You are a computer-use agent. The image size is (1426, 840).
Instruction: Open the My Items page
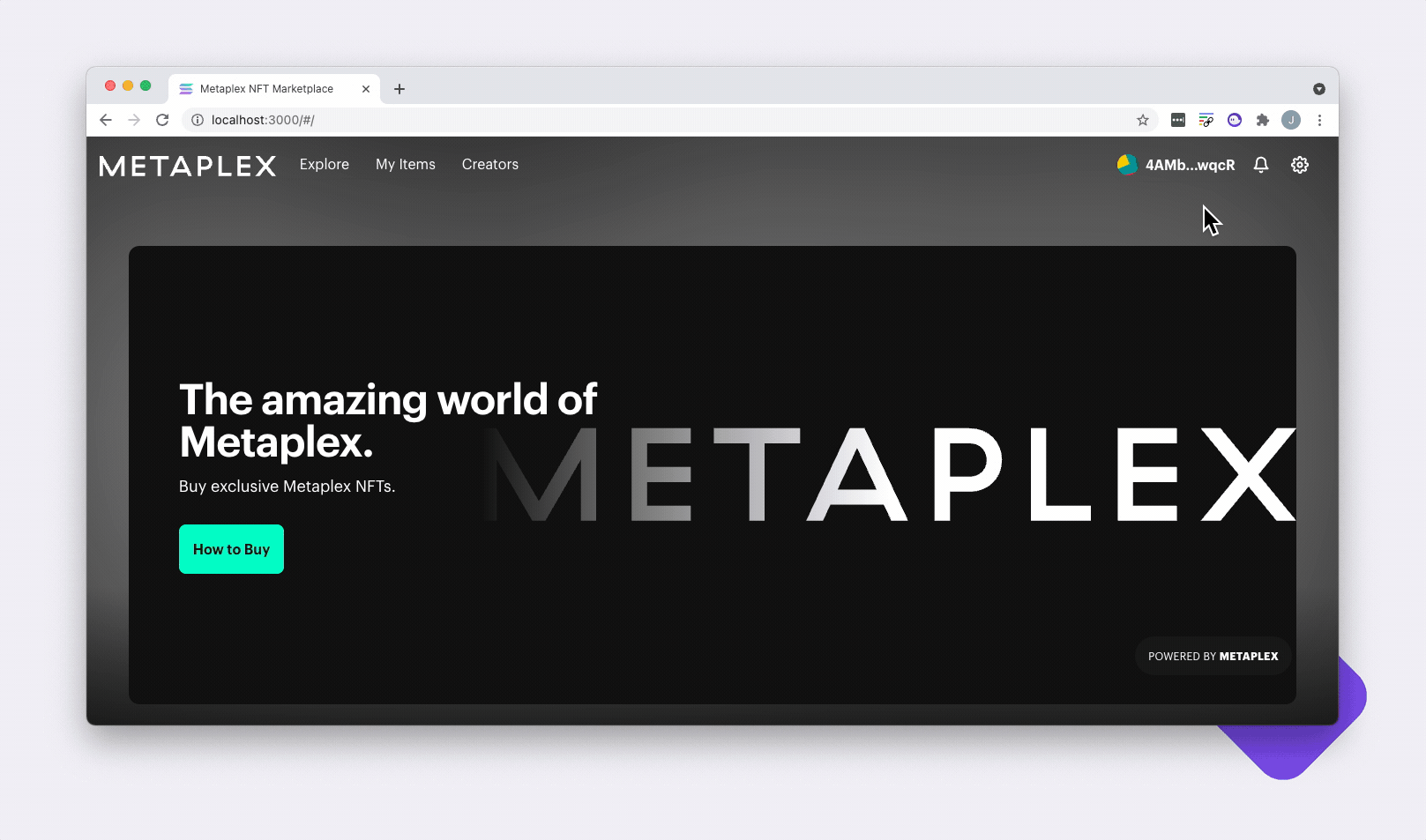(x=405, y=165)
